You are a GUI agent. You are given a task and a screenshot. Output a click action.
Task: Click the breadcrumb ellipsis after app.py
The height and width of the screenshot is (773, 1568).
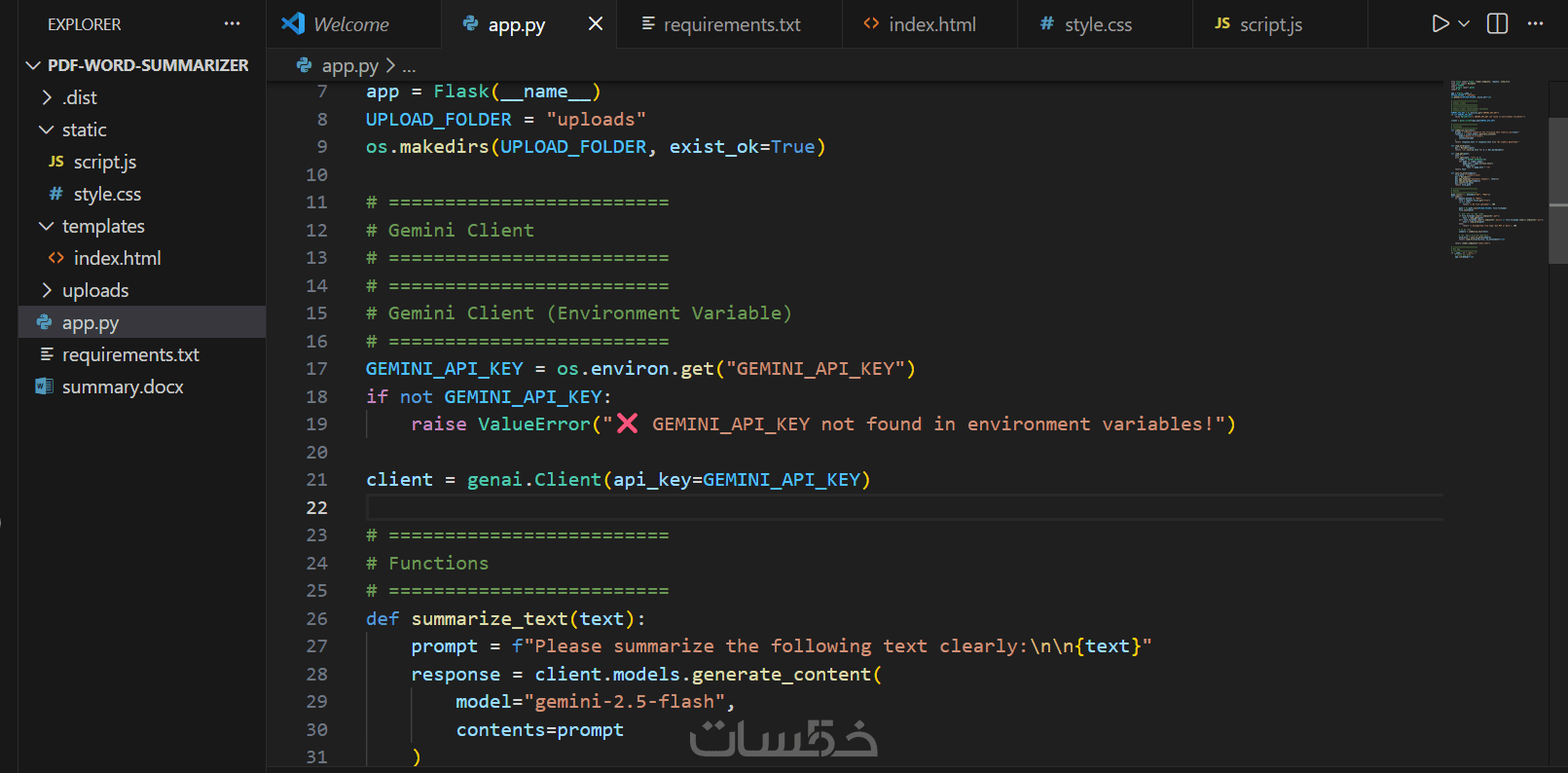[x=409, y=66]
